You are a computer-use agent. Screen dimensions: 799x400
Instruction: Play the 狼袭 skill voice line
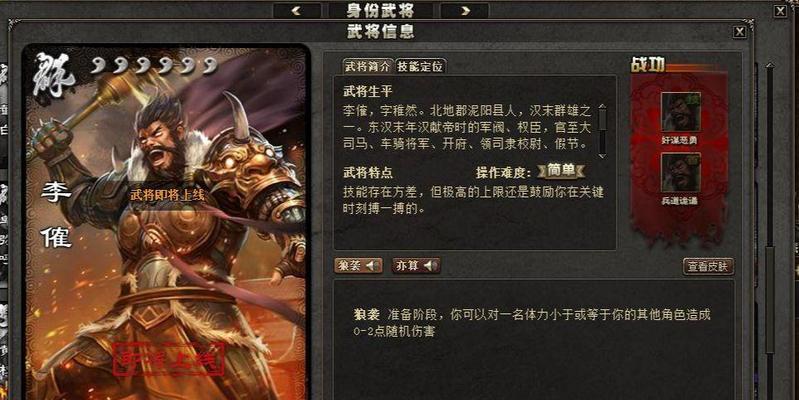click(x=358, y=265)
